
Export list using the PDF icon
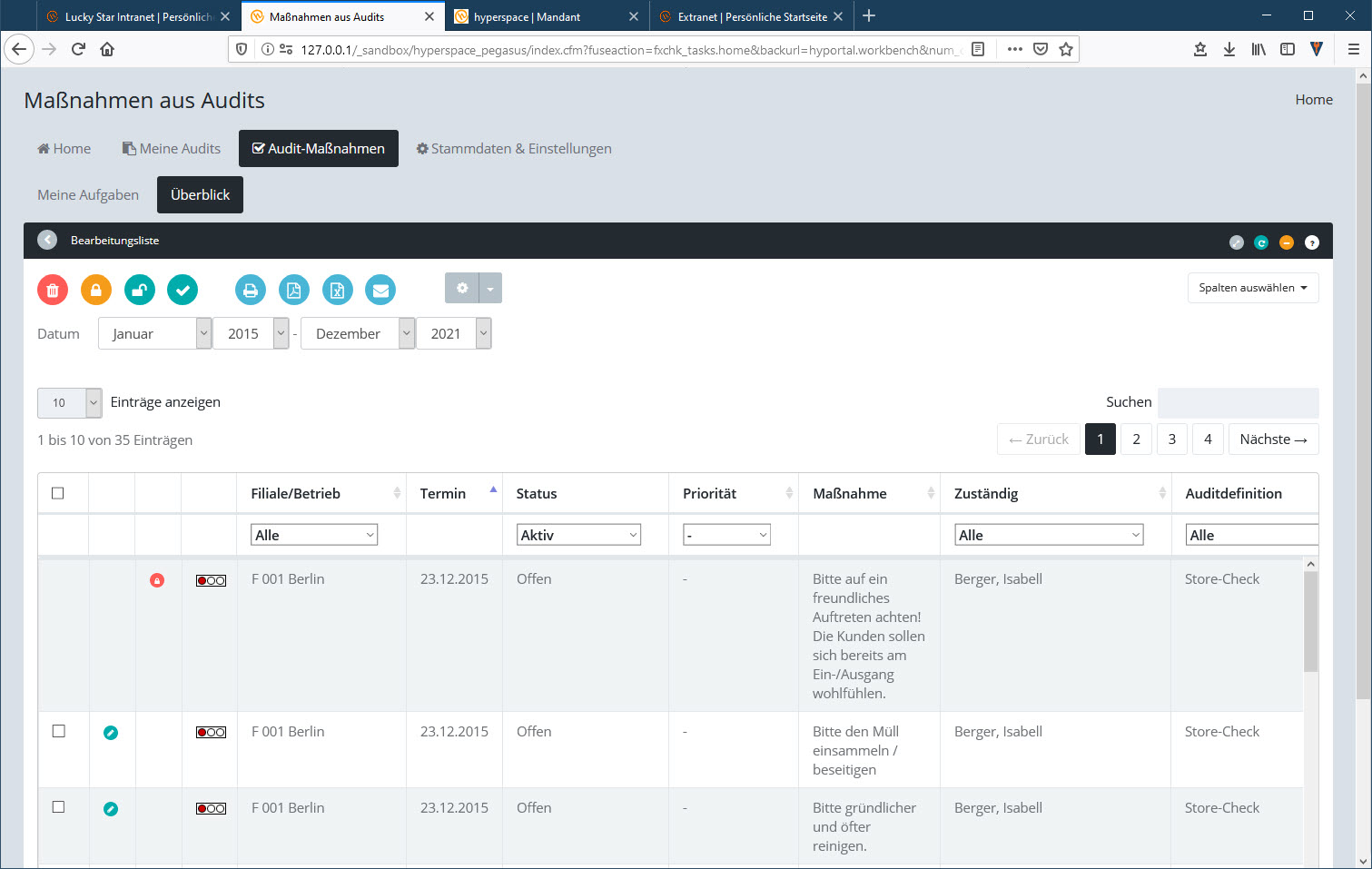(x=294, y=290)
